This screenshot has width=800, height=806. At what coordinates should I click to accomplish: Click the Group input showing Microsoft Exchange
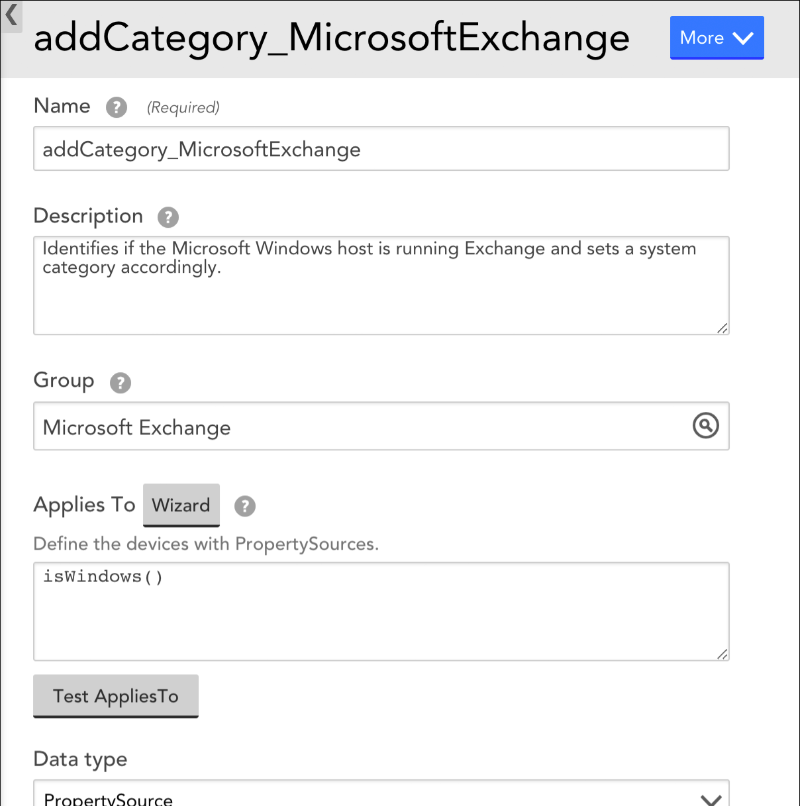pos(381,426)
